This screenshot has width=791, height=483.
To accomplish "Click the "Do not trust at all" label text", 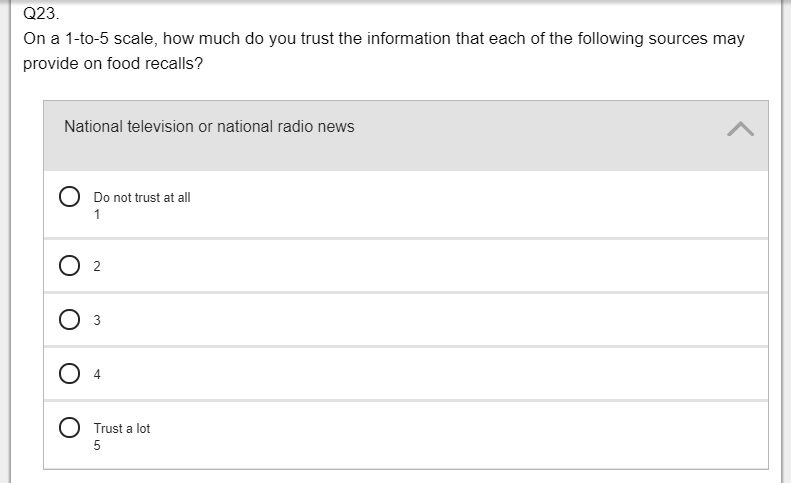I will pyautogui.click(x=142, y=198).
